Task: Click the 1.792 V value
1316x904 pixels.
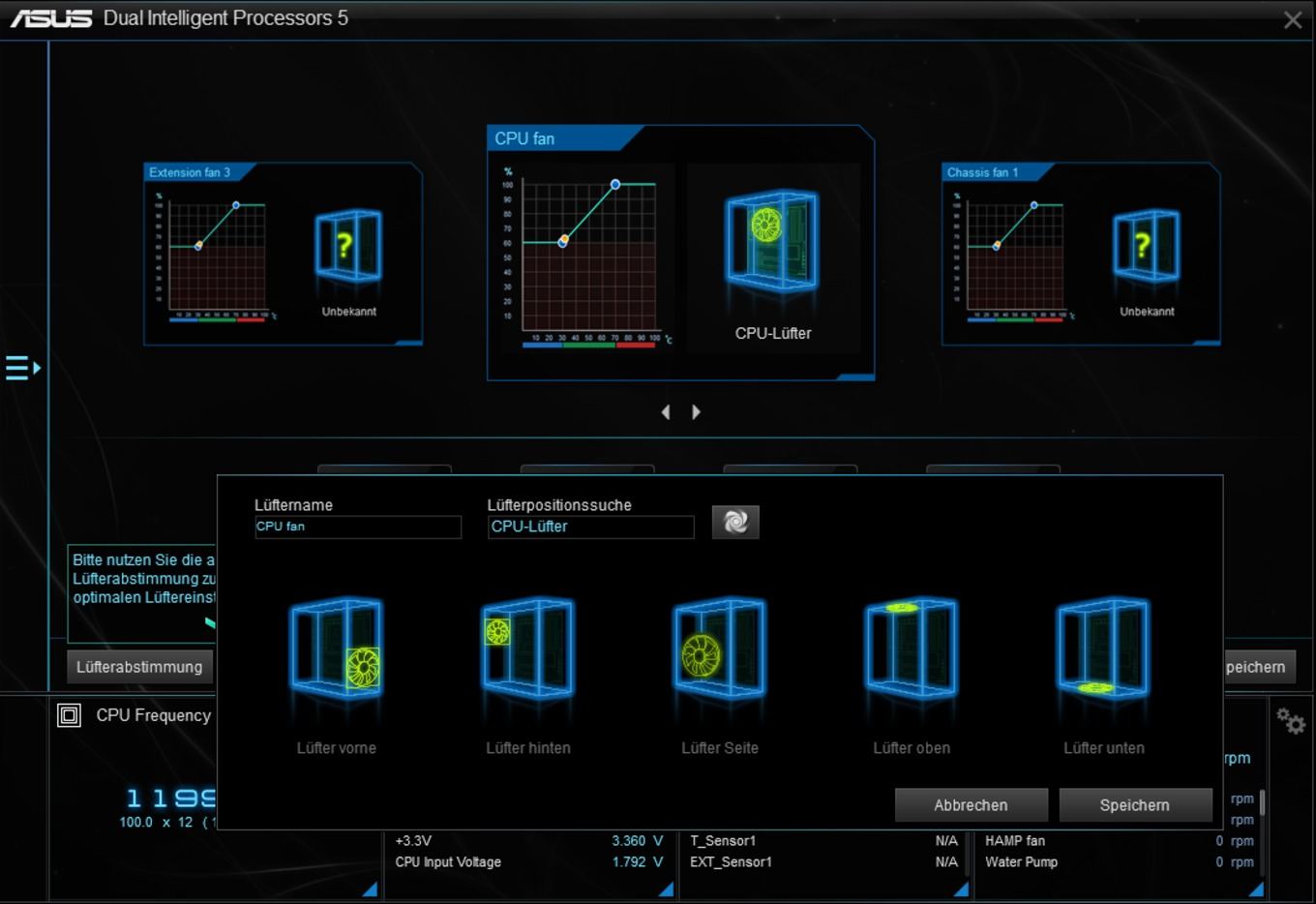Action: pos(638,862)
